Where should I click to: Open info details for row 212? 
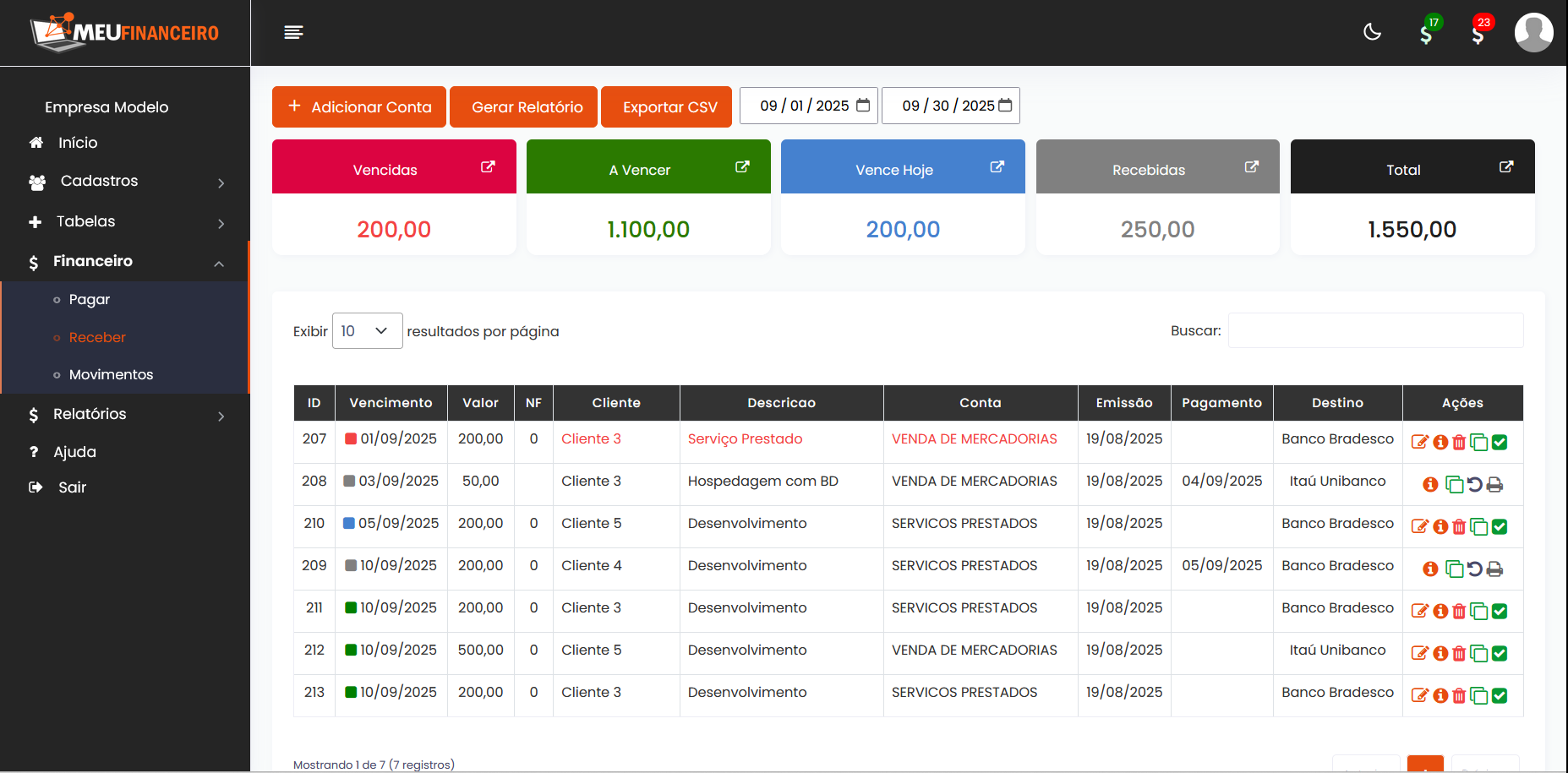[1440, 653]
